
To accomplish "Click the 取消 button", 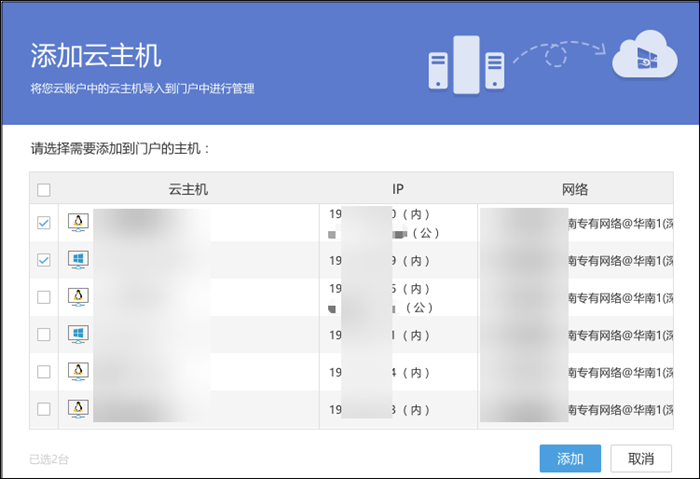I will [641, 458].
